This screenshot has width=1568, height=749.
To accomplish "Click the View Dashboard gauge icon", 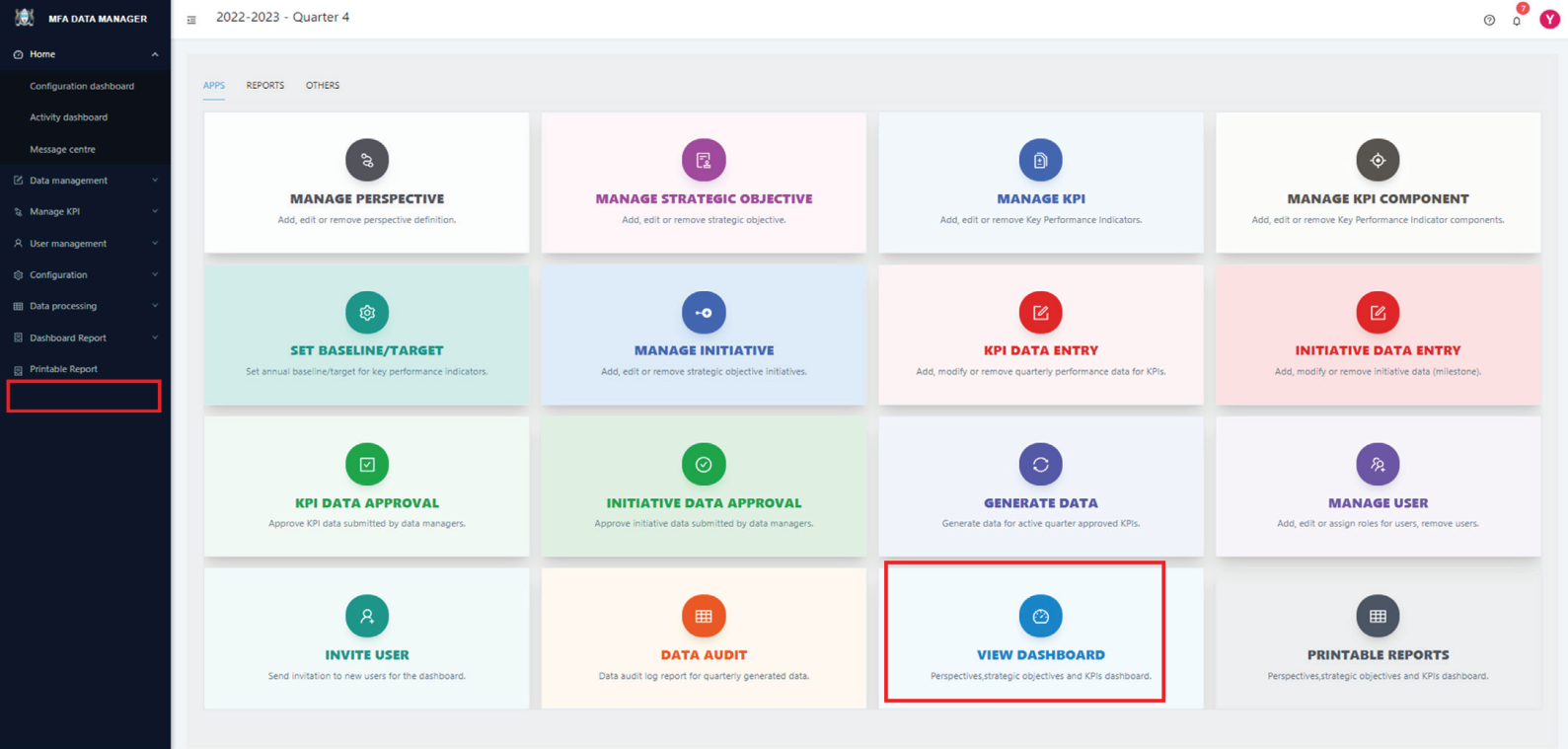I will click(1040, 617).
